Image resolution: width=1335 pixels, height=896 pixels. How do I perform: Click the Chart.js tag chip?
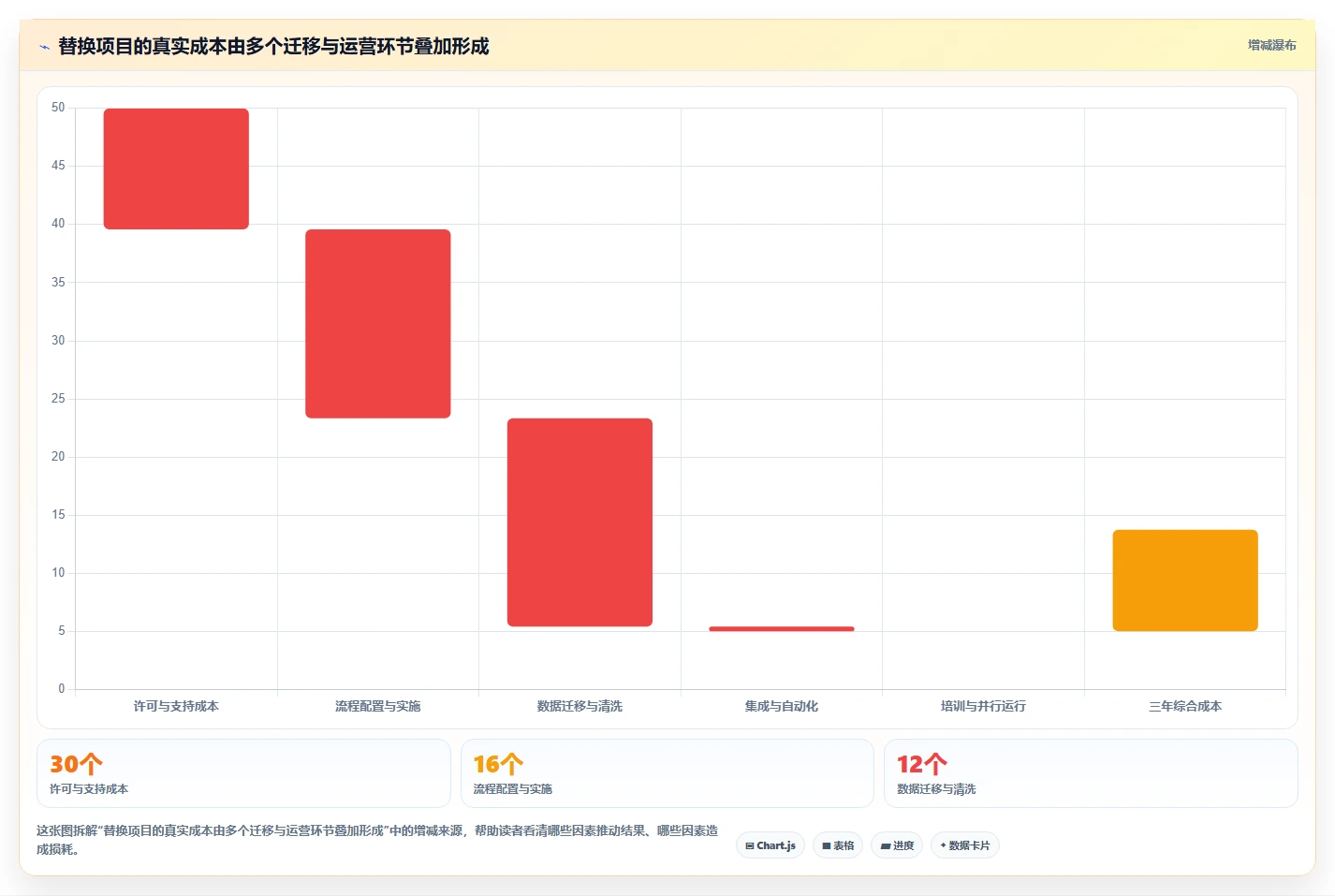click(770, 845)
